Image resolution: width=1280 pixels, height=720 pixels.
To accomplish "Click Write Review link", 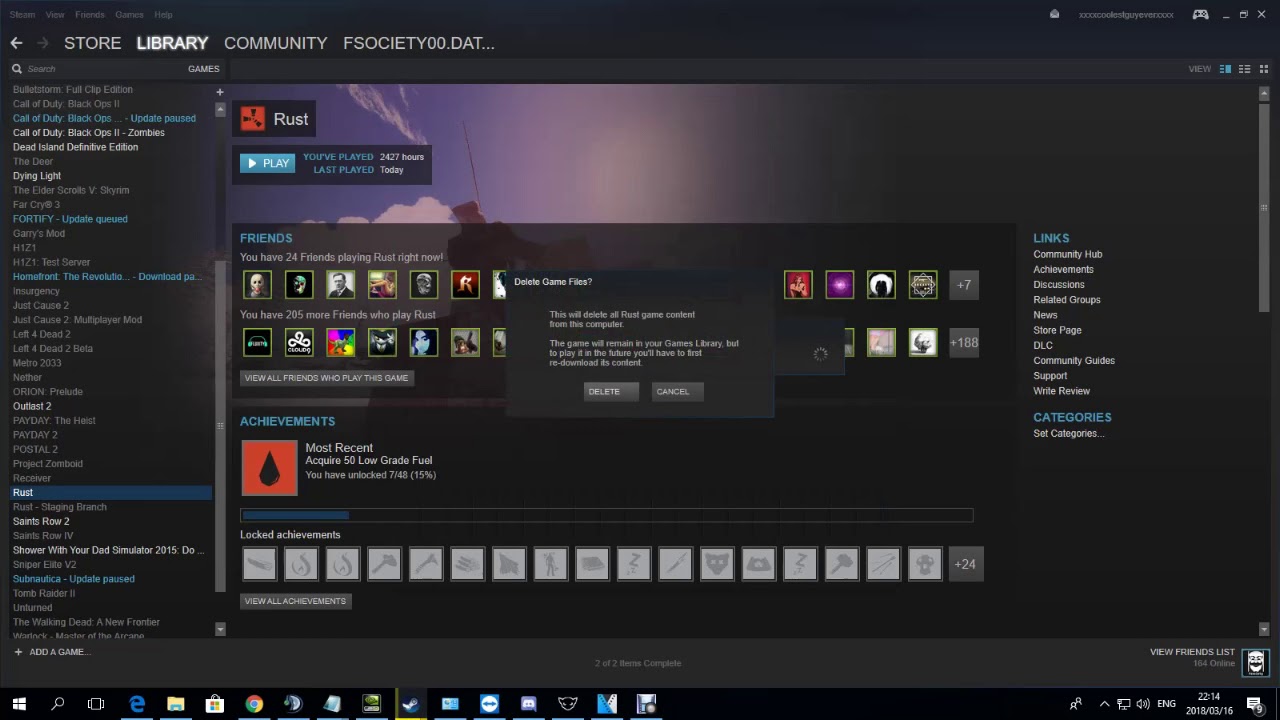I will [x=1061, y=391].
